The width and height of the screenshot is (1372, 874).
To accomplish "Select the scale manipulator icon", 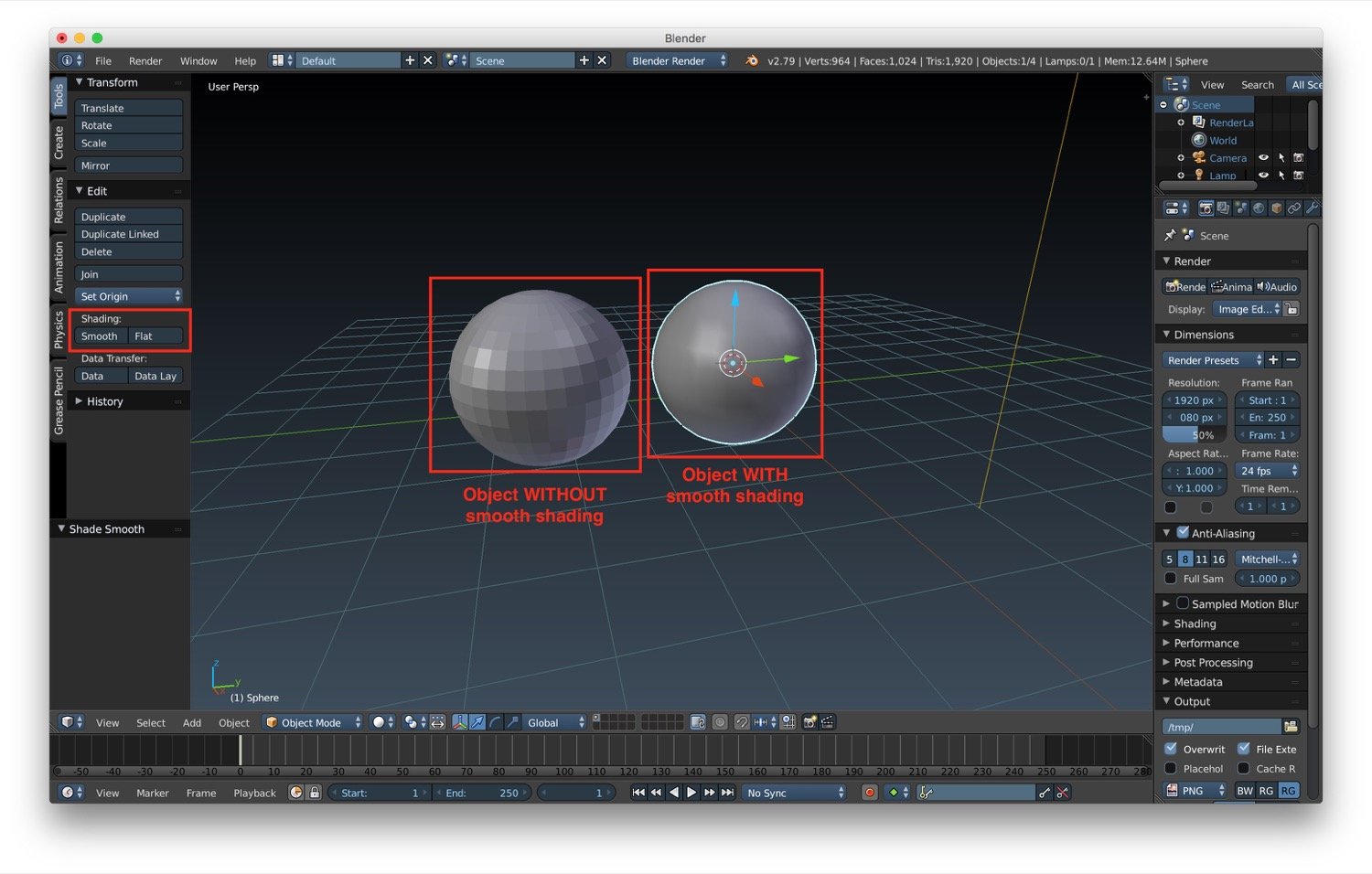I will [x=512, y=722].
